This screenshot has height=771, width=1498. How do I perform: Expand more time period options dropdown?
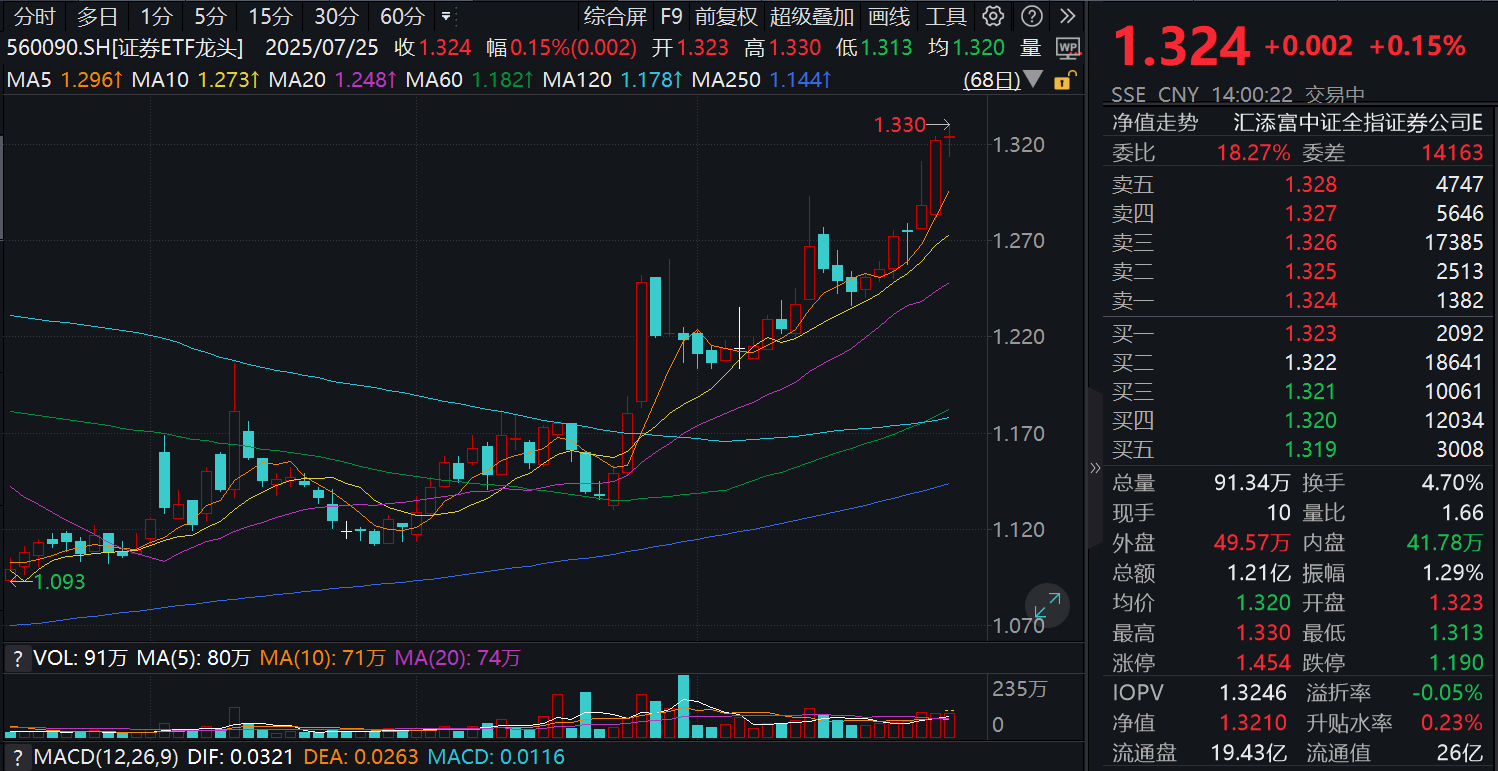tap(445, 16)
